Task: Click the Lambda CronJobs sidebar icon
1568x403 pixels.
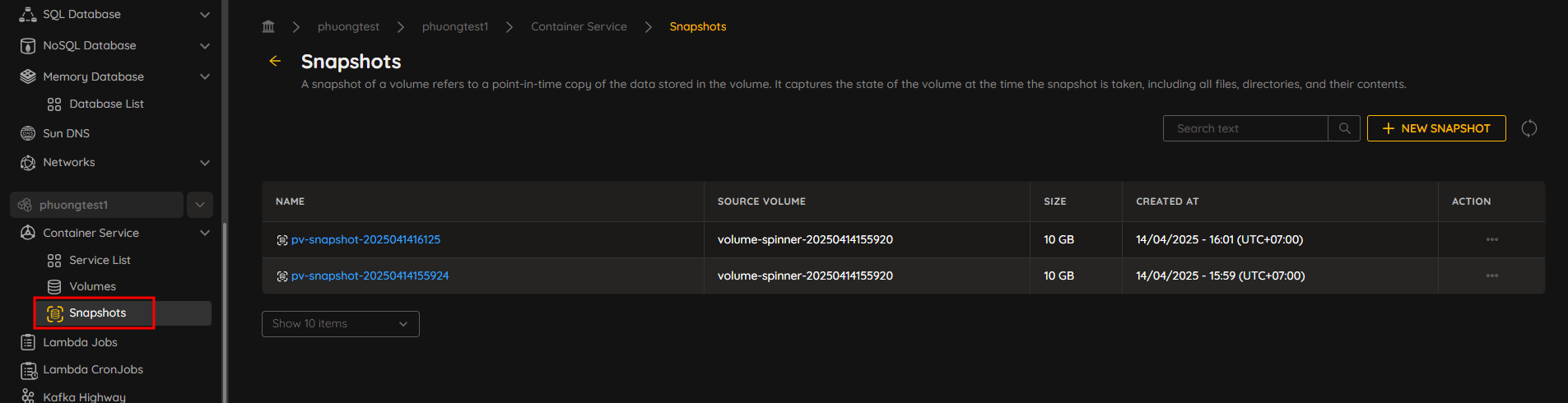Action: (x=28, y=370)
